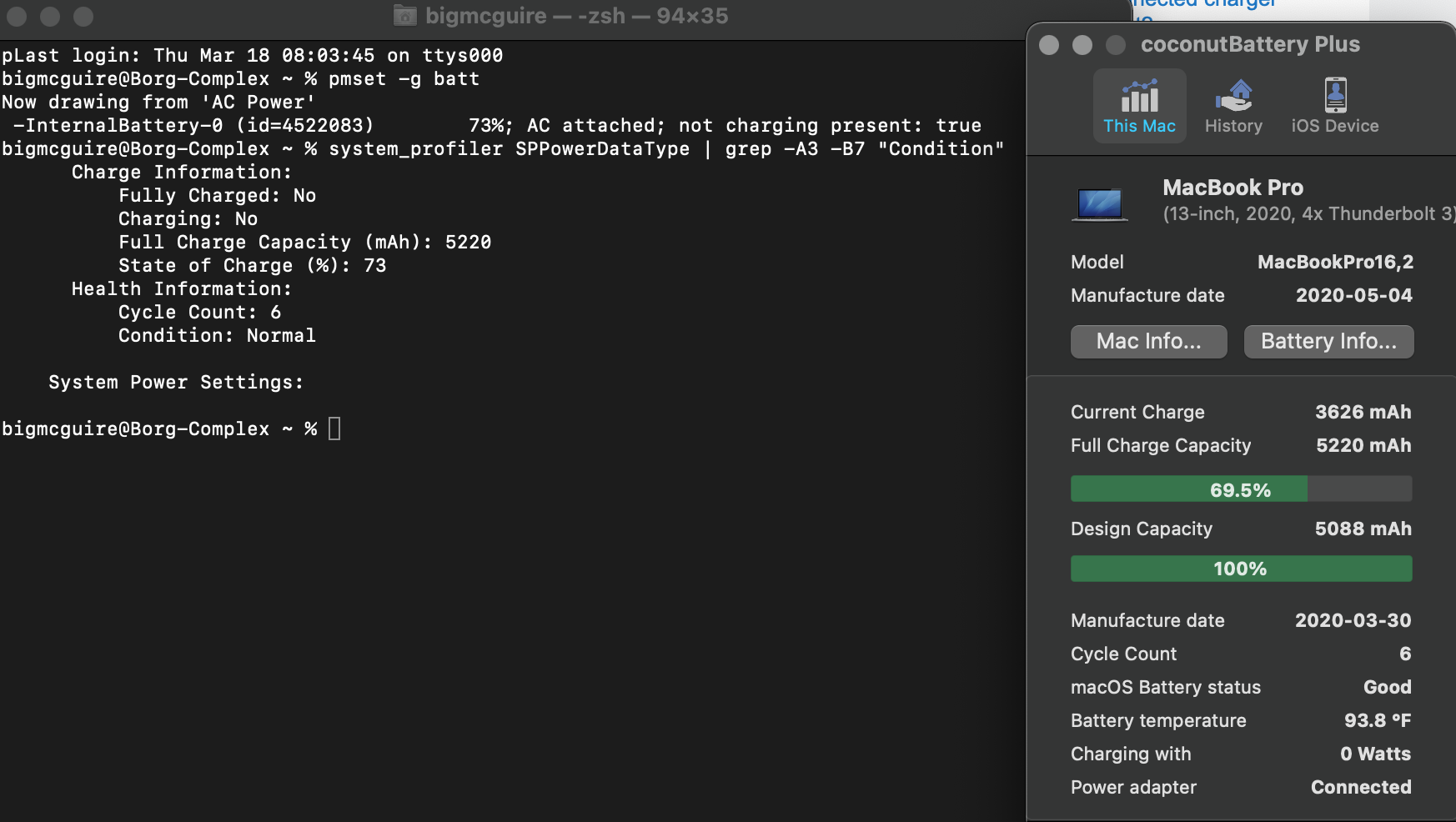Click 'Cycle Count: 6' line in Terminal
Image resolution: width=1456 pixels, height=822 pixels.
pos(199,313)
